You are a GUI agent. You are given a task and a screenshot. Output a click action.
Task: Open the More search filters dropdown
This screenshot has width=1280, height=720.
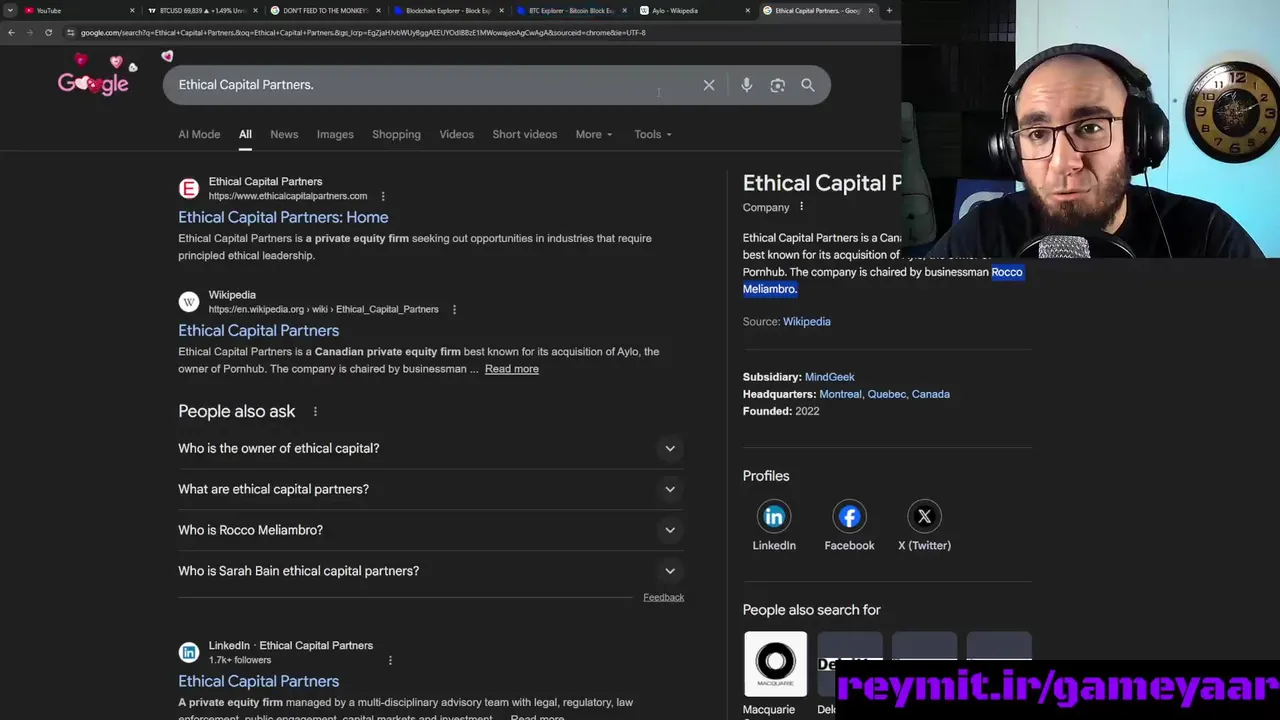[x=594, y=134]
